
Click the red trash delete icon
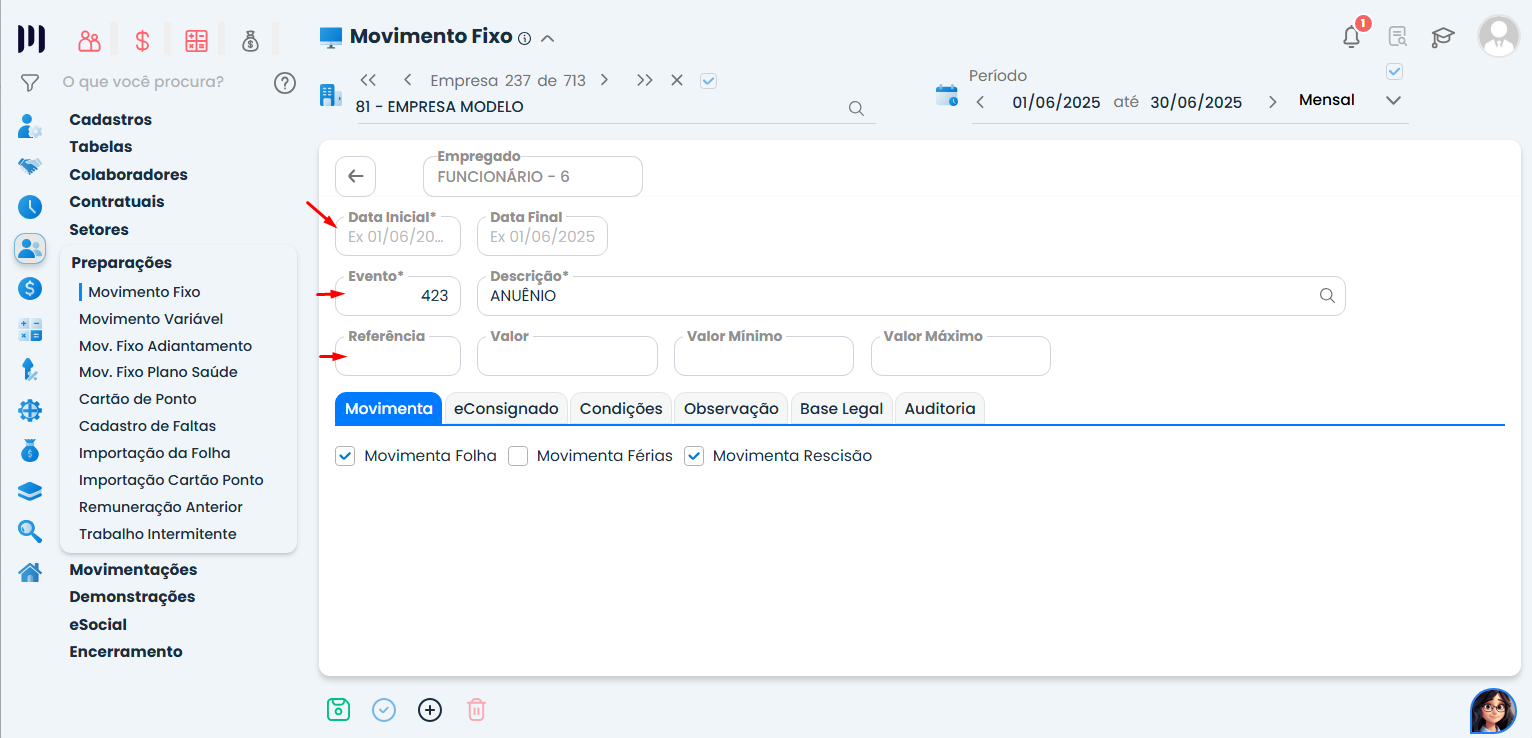476,710
